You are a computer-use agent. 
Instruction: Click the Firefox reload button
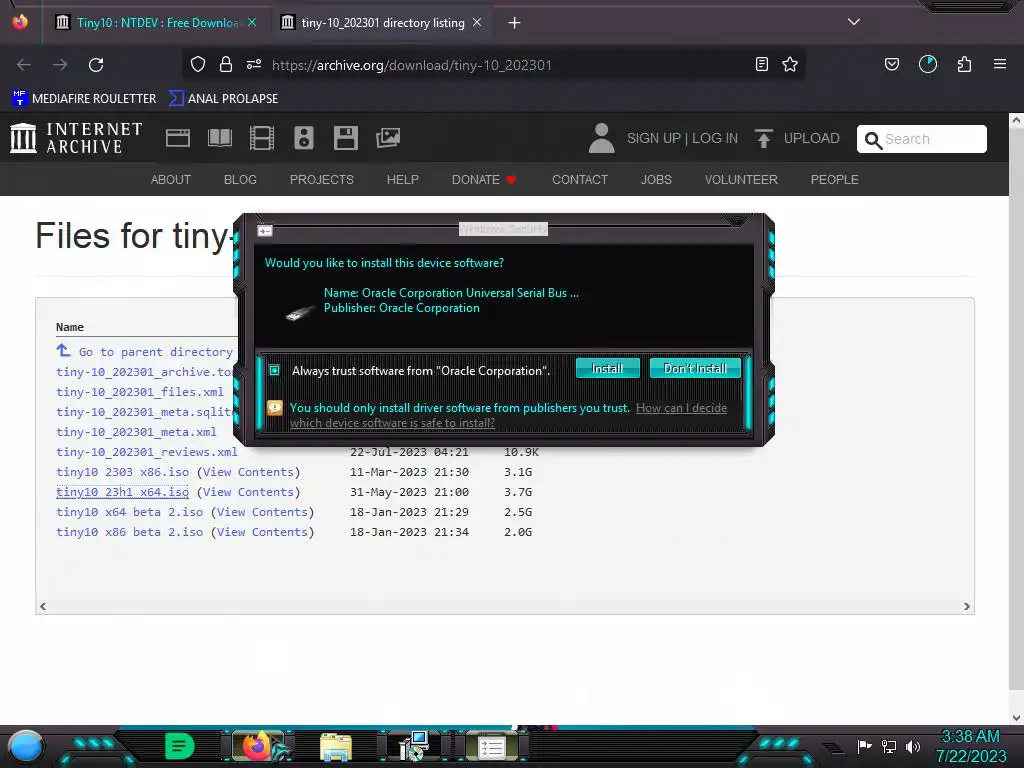(96, 65)
